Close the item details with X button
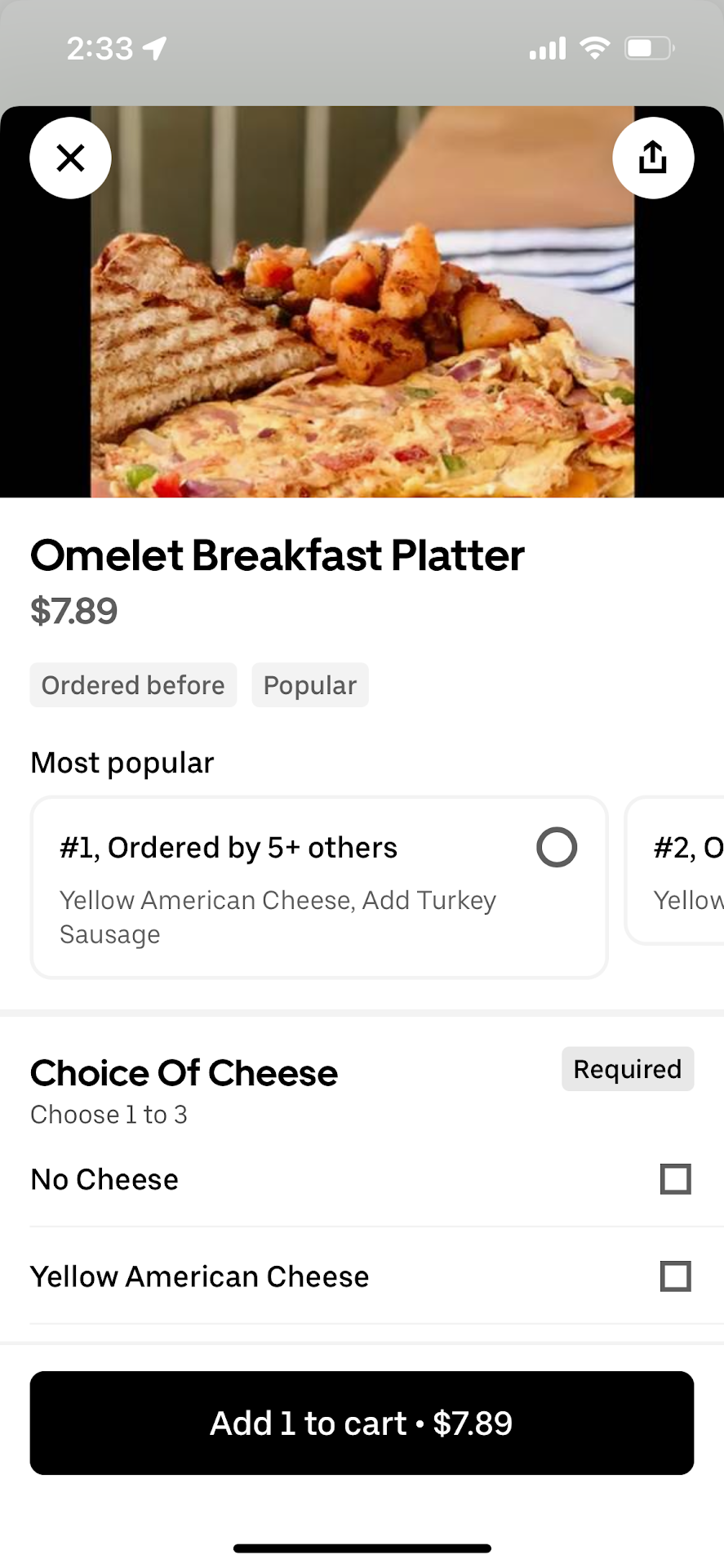 (x=71, y=158)
